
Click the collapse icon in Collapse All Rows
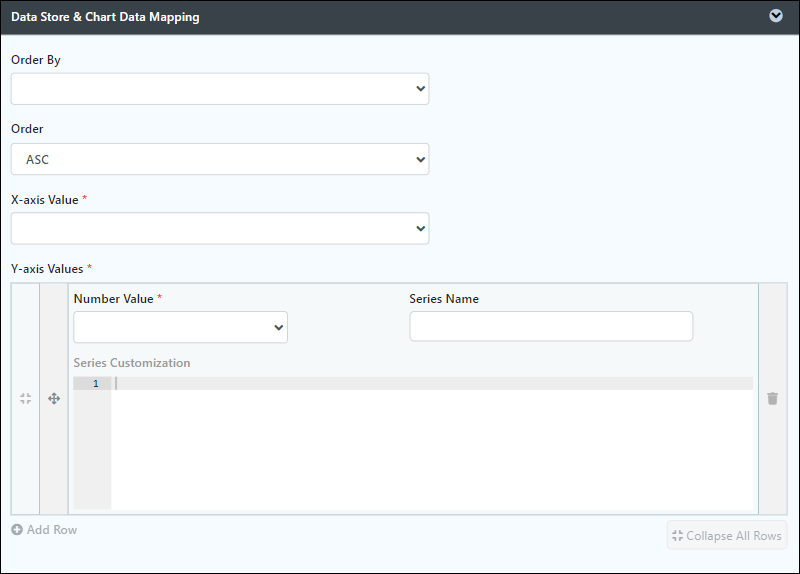[x=678, y=536]
